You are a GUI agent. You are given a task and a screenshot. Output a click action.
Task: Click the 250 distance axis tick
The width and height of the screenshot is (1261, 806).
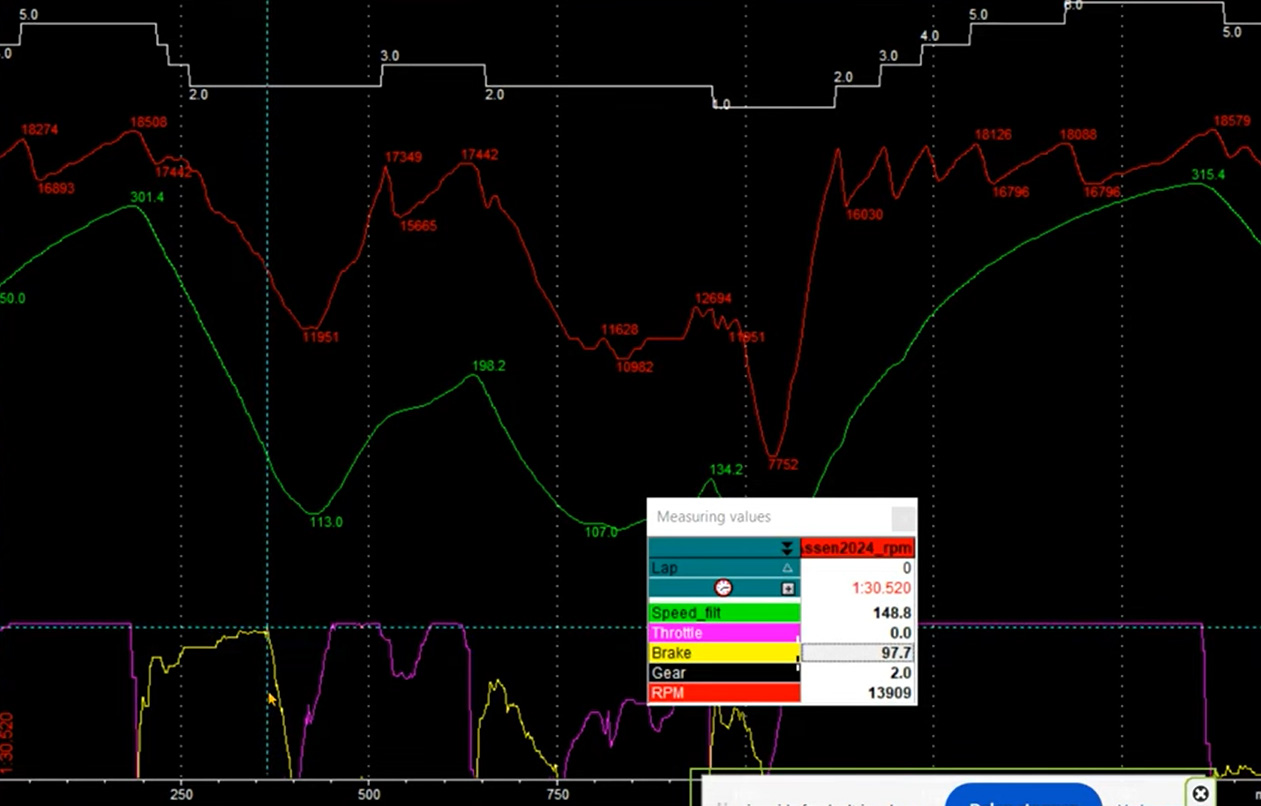point(181,795)
